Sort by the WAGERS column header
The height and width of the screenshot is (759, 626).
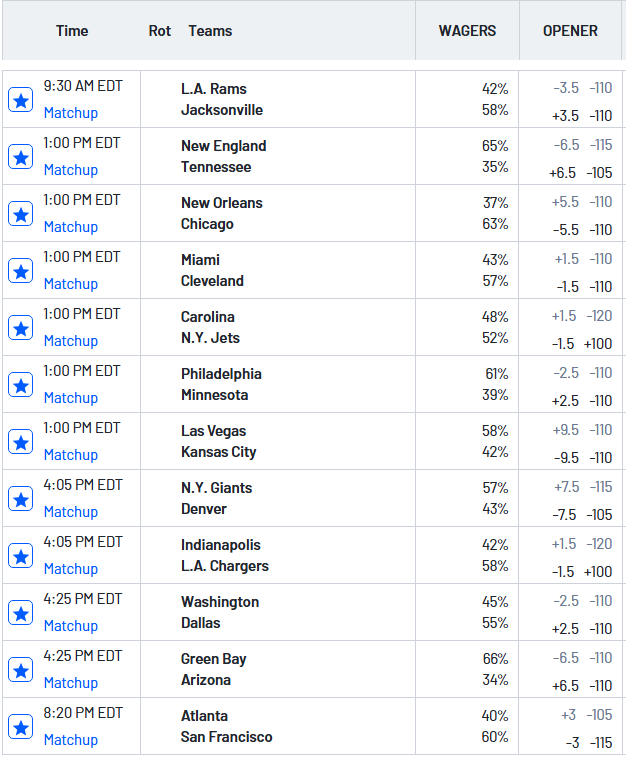[467, 31]
